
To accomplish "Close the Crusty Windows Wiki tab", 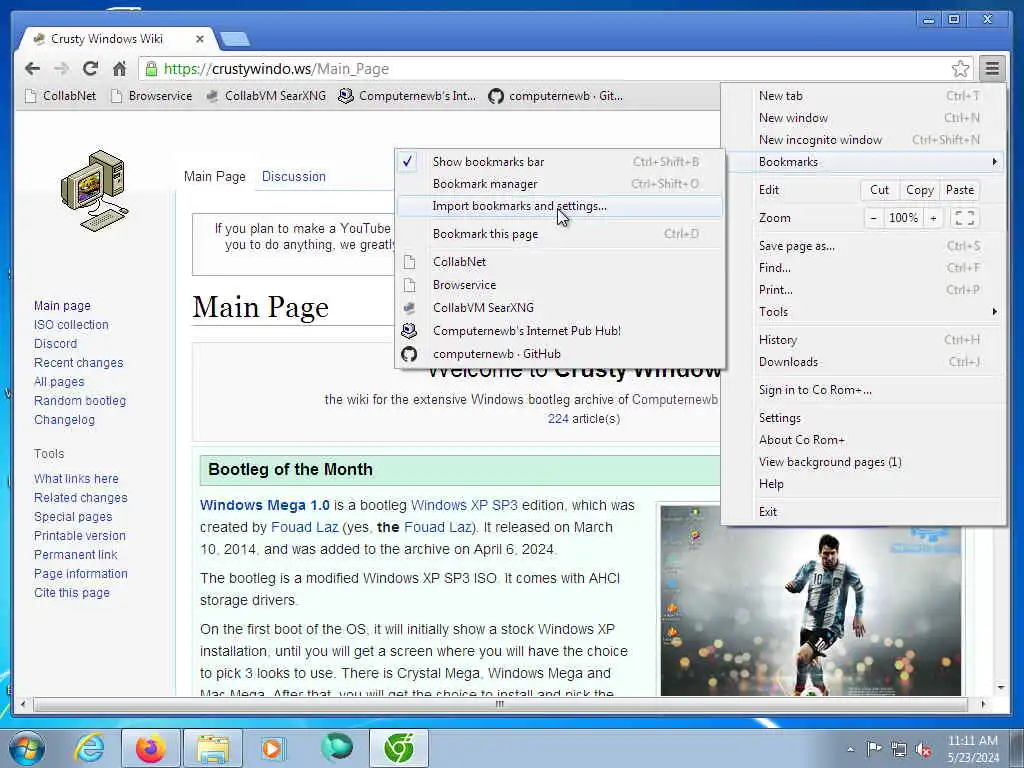I will [x=200, y=39].
